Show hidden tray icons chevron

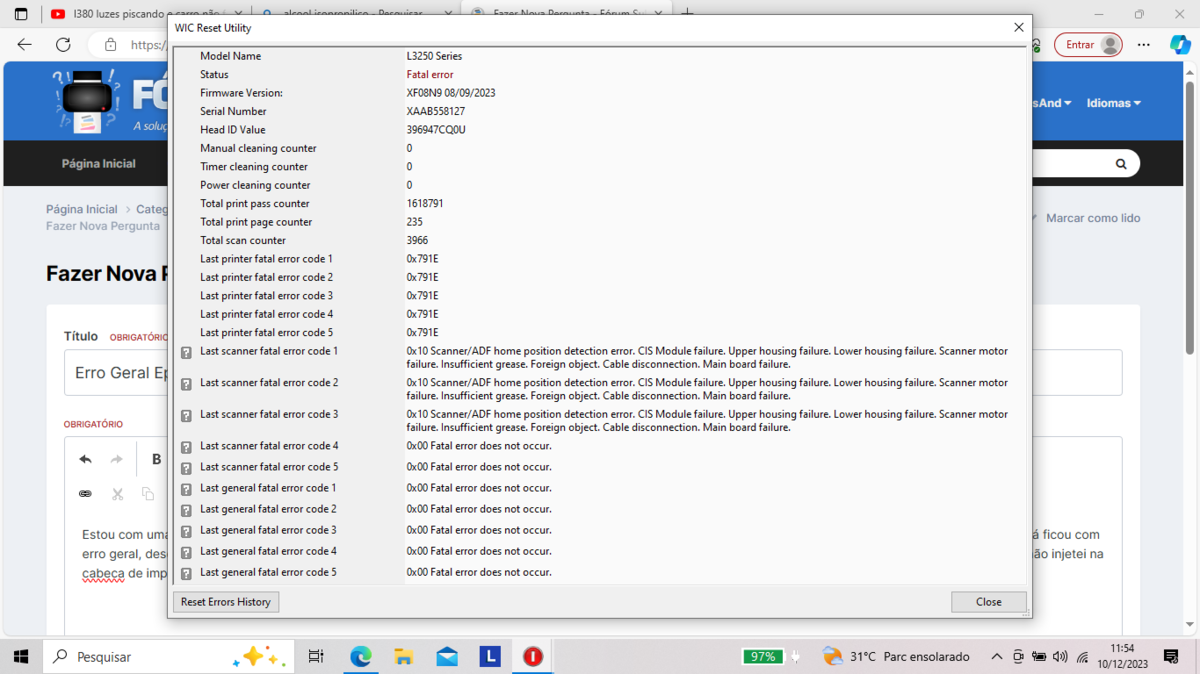997,657
